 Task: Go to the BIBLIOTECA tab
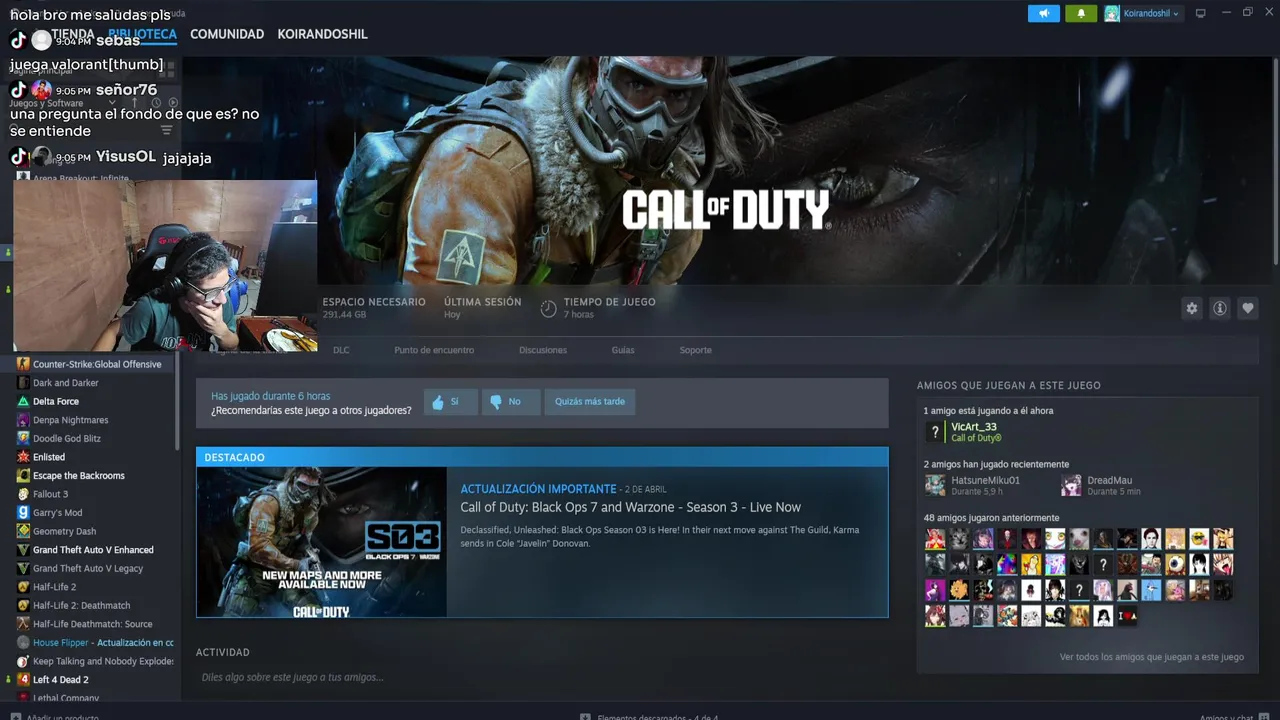coord(142,34)
